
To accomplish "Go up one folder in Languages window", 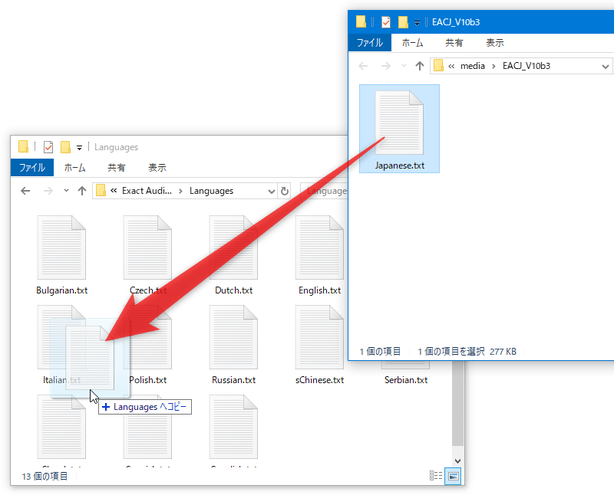I will pyautogui.click(x=82, y=191).
